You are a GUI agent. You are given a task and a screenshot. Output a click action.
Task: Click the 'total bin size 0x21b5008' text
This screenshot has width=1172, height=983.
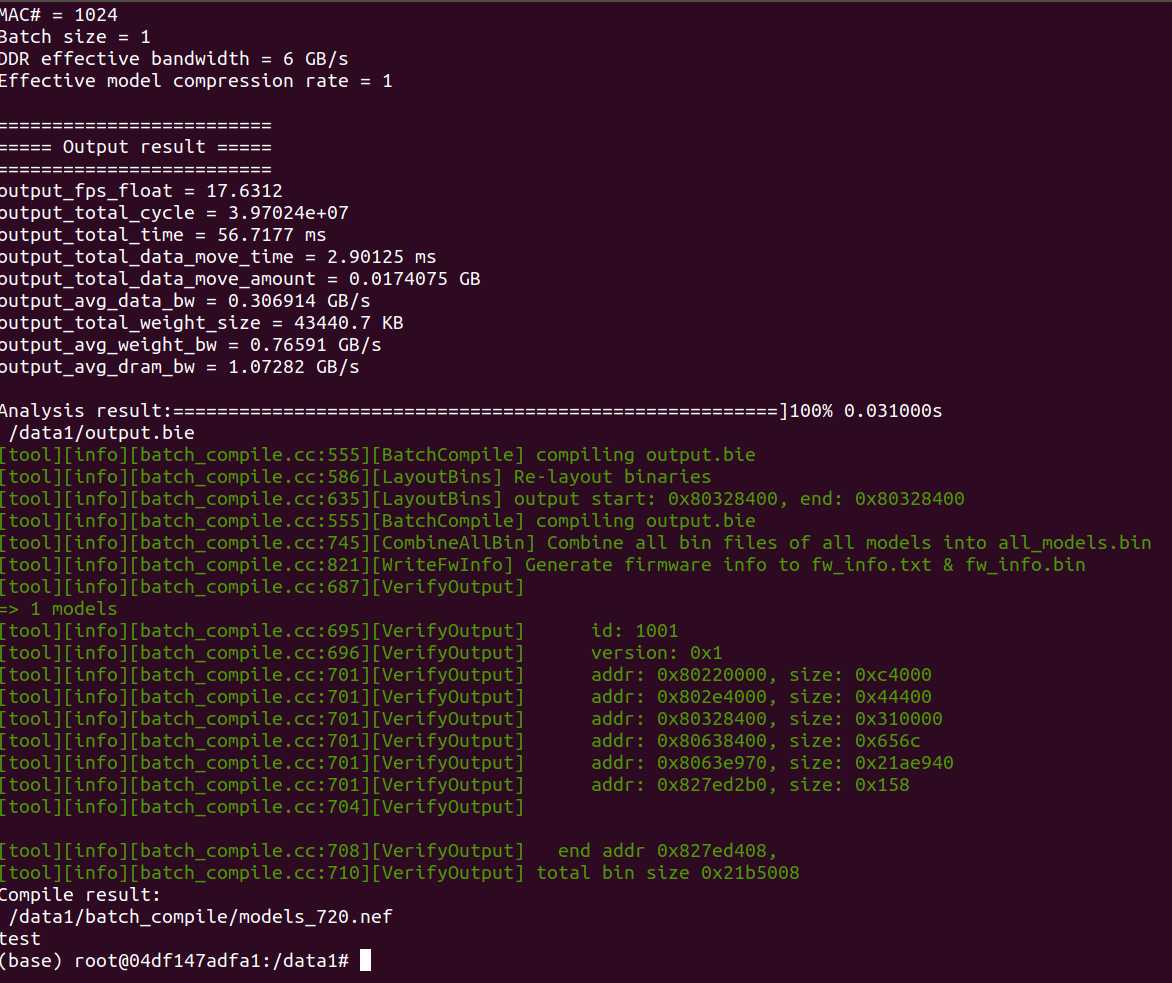(x=668, y=873)
